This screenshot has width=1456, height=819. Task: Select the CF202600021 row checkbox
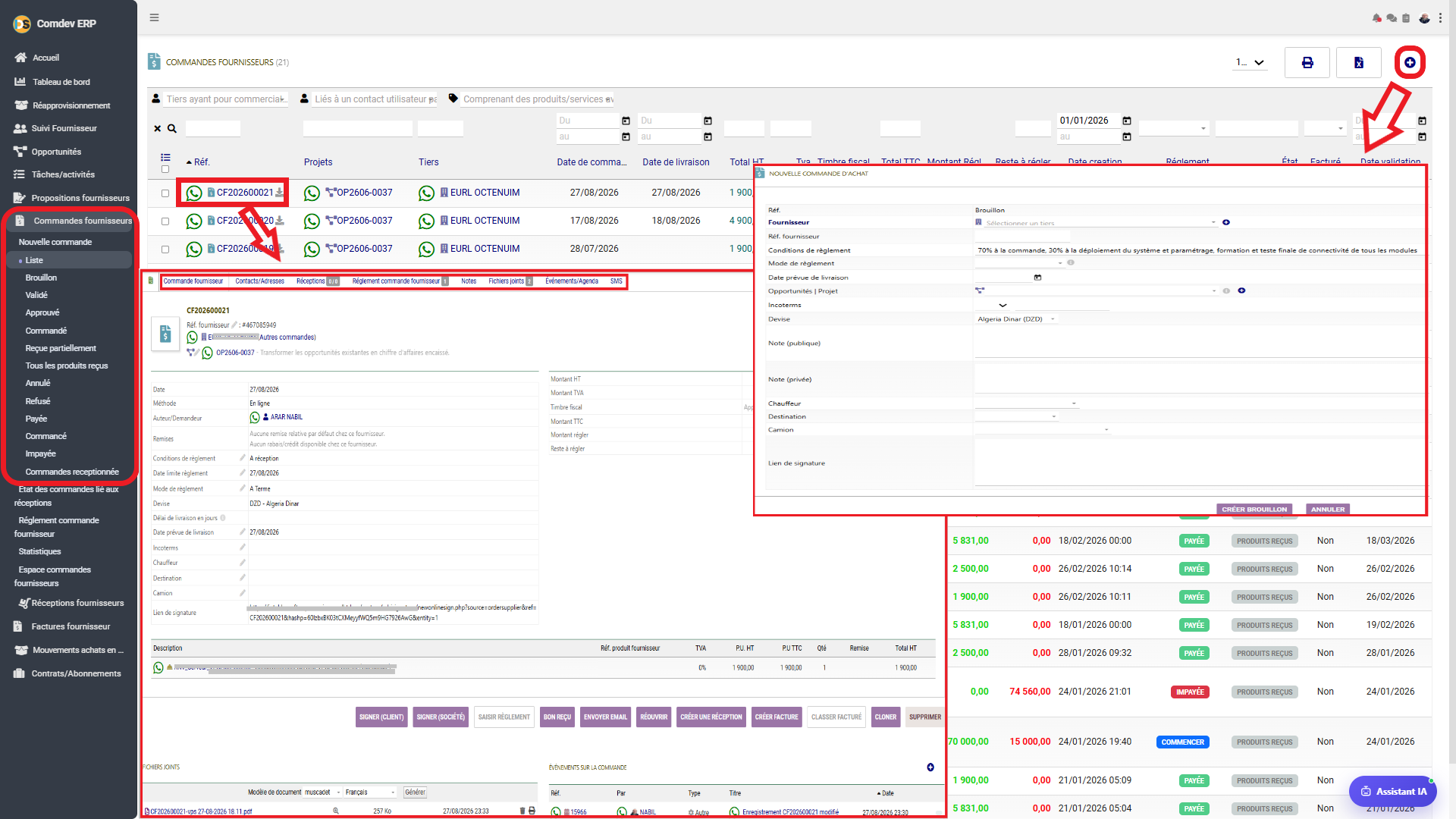tap(165, 193)
